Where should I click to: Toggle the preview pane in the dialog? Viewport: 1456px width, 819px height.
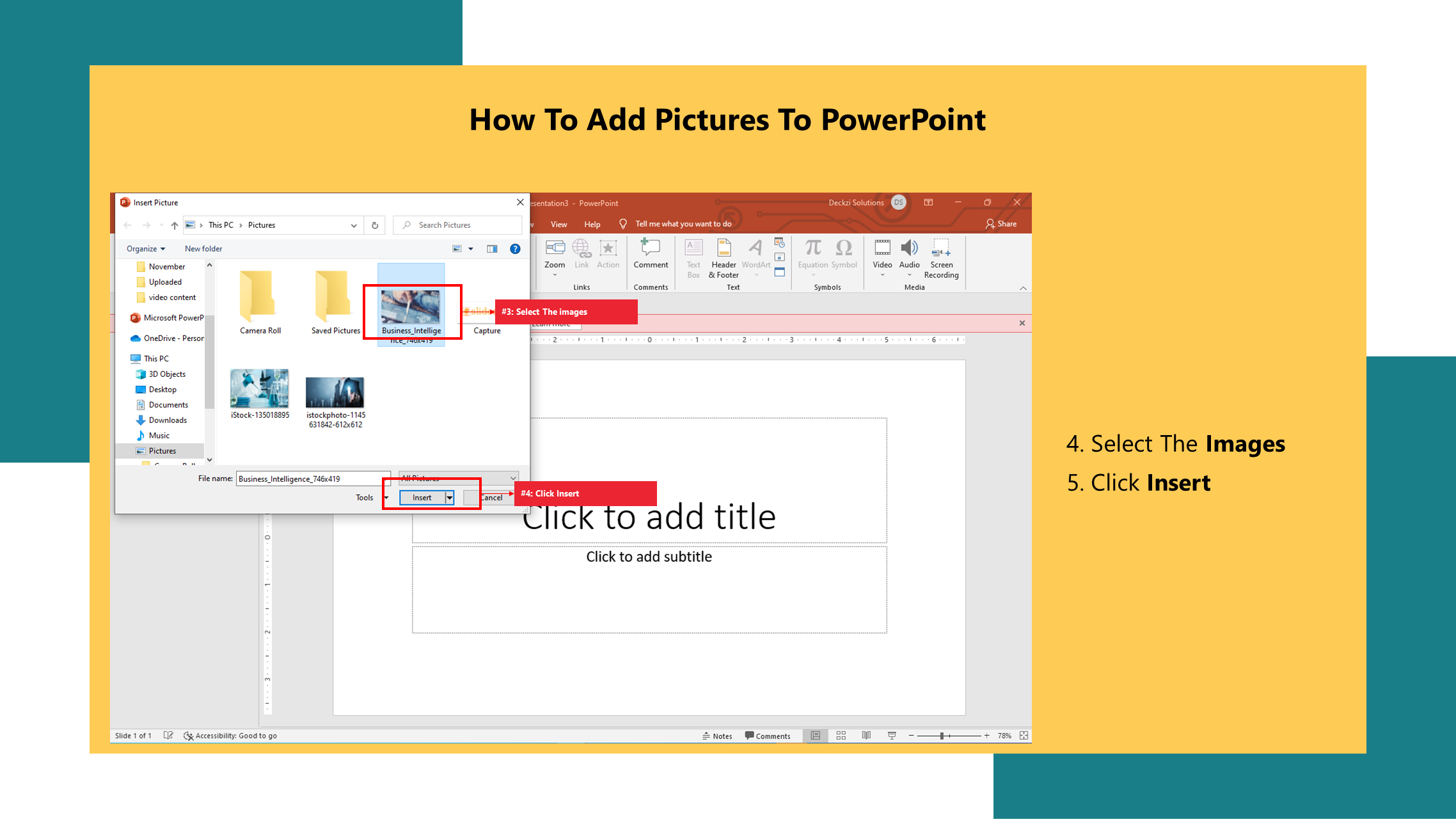tap(492, 249)
